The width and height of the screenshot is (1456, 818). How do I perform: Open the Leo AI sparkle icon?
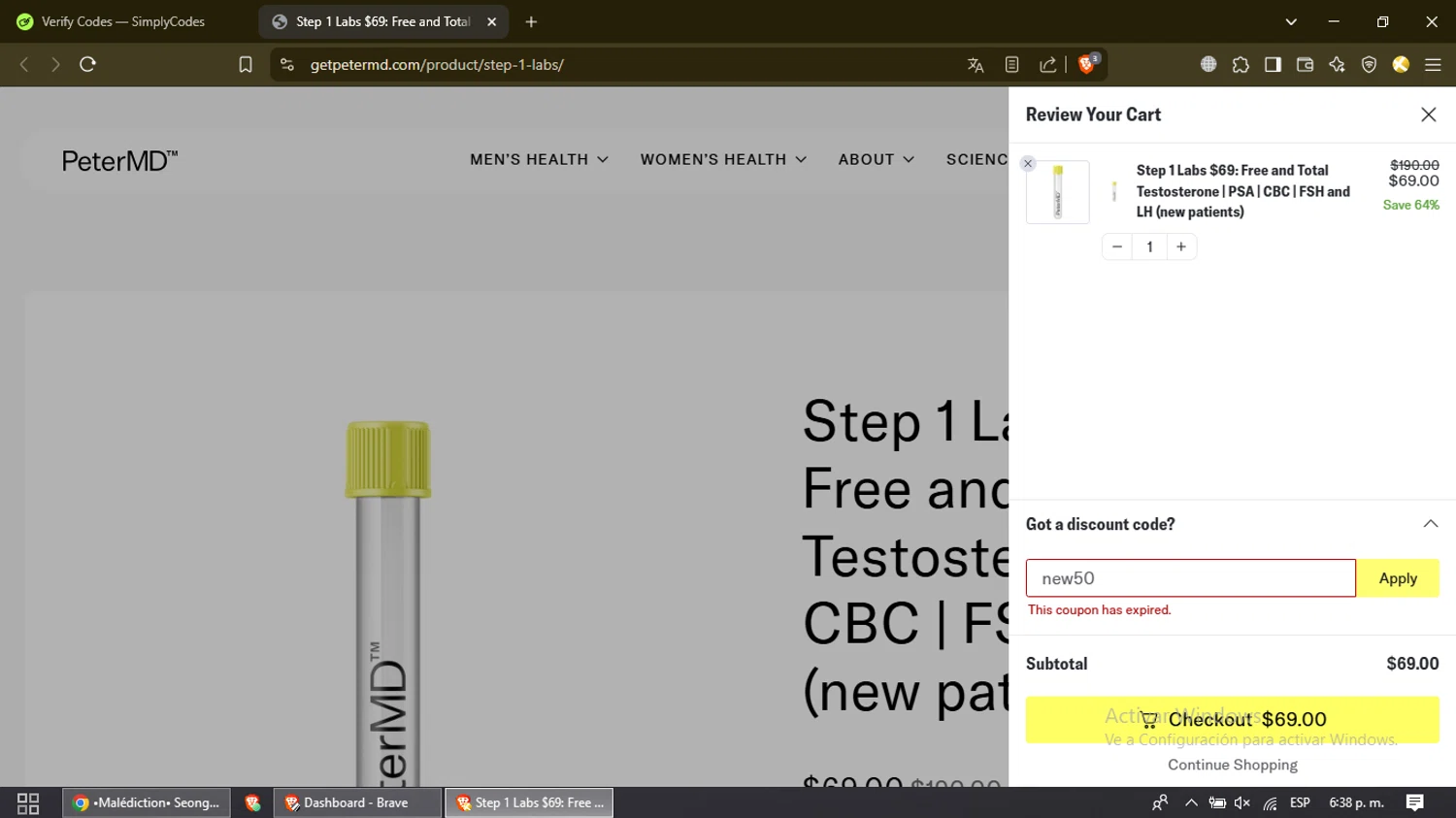tap(1337, 64)
